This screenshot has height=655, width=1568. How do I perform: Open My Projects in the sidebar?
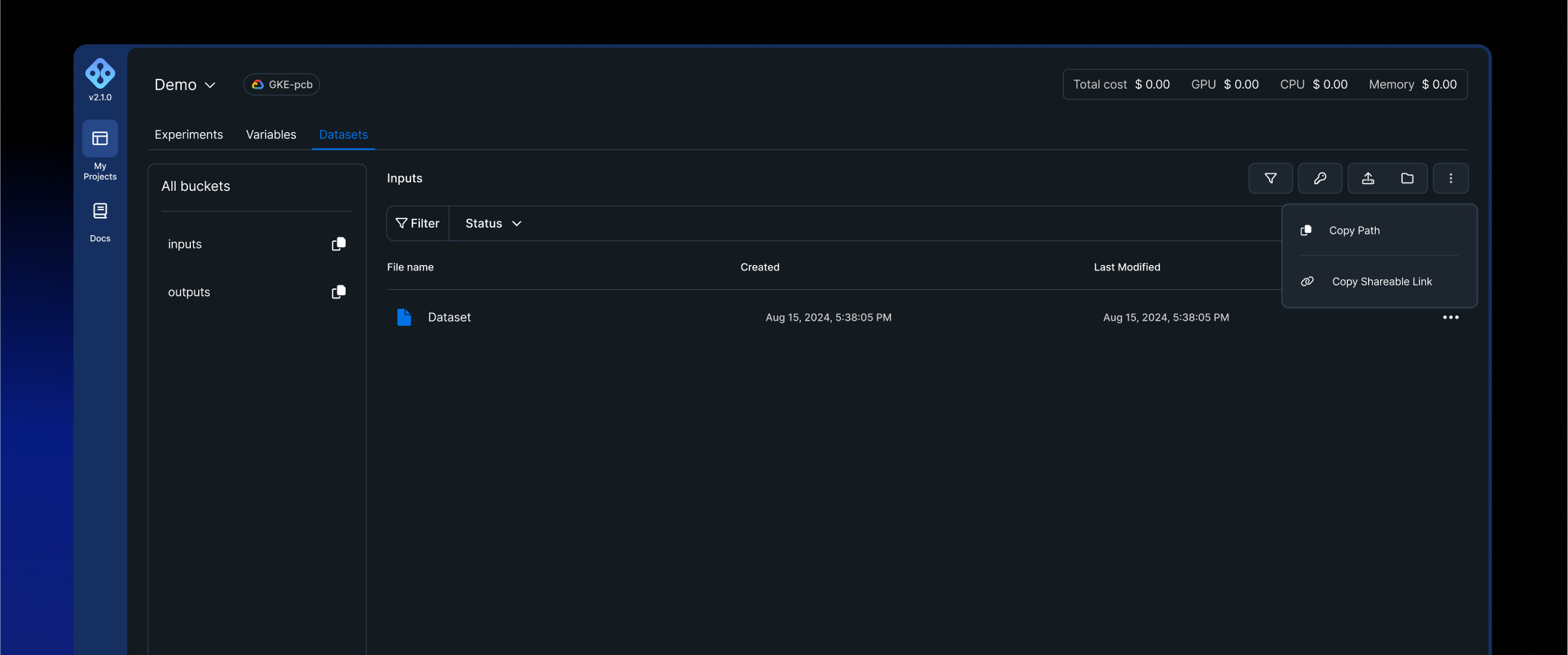[100, 151]
